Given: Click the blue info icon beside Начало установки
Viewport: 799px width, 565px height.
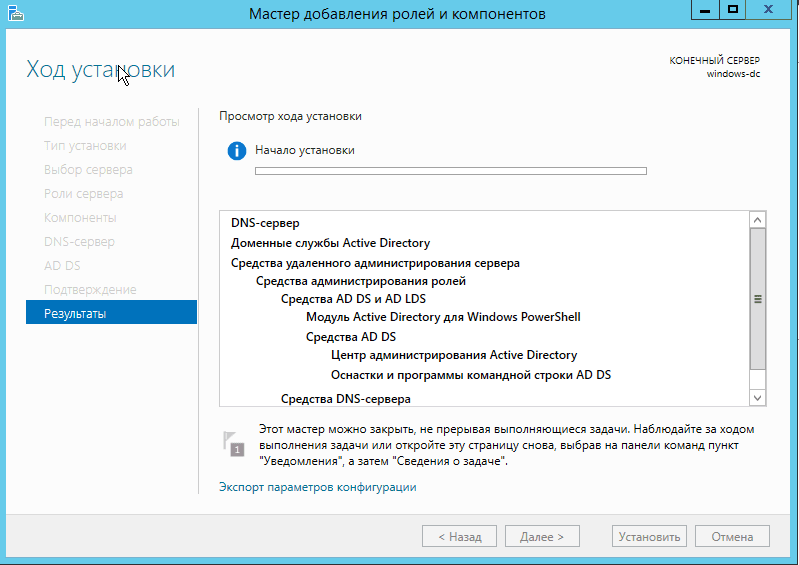Looking at the screenshot, I should tap(237, 151).
